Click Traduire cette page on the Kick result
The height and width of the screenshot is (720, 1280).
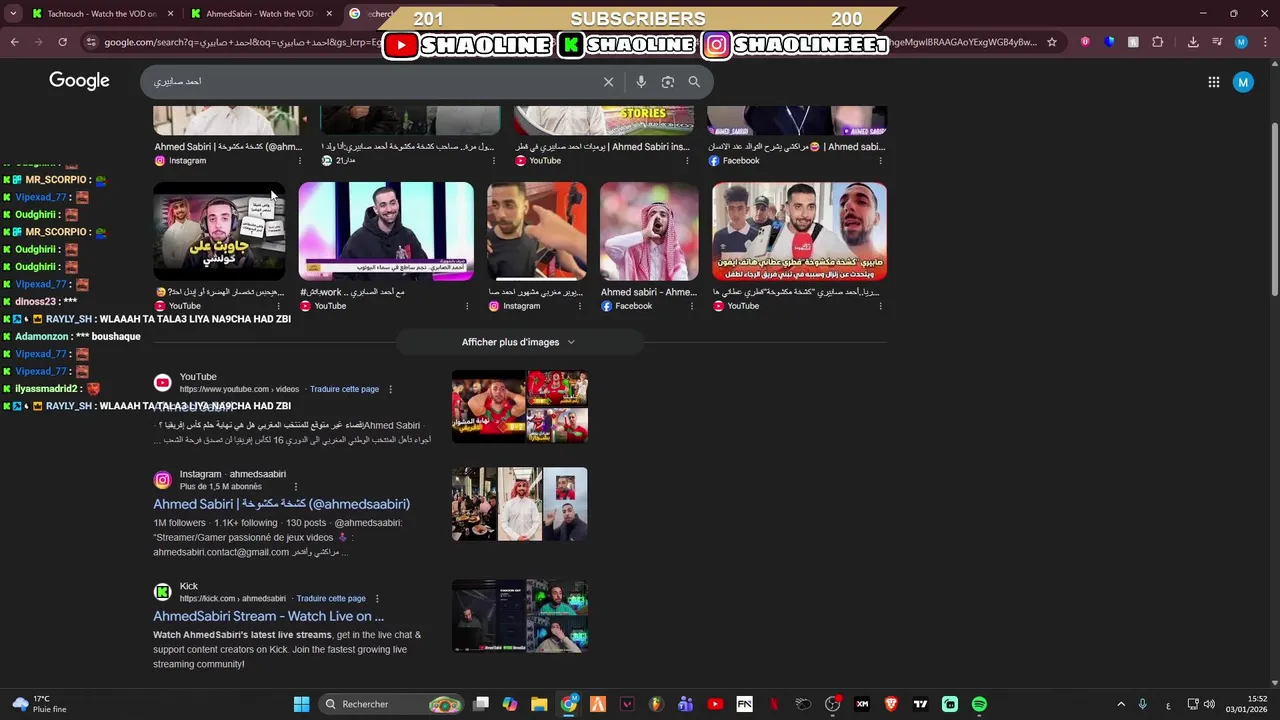coord(331,598)
